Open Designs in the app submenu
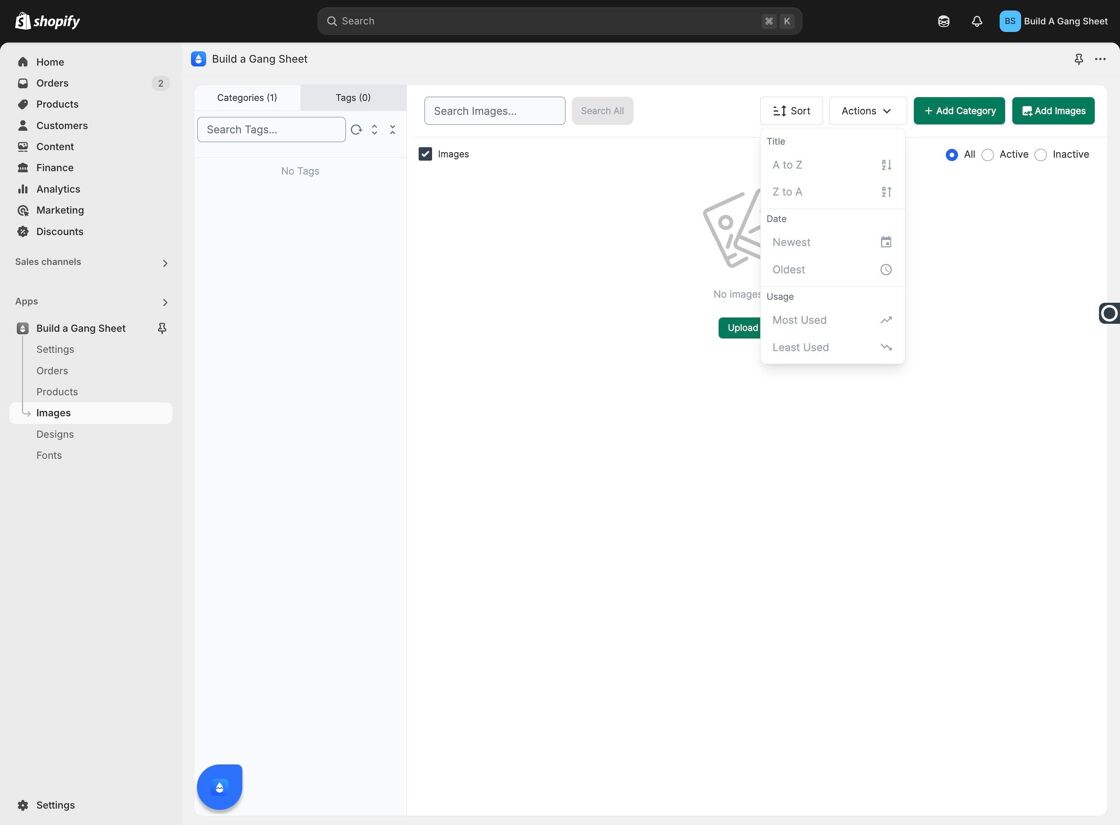Screen dimensions: 1120x825 click(55, 434)
